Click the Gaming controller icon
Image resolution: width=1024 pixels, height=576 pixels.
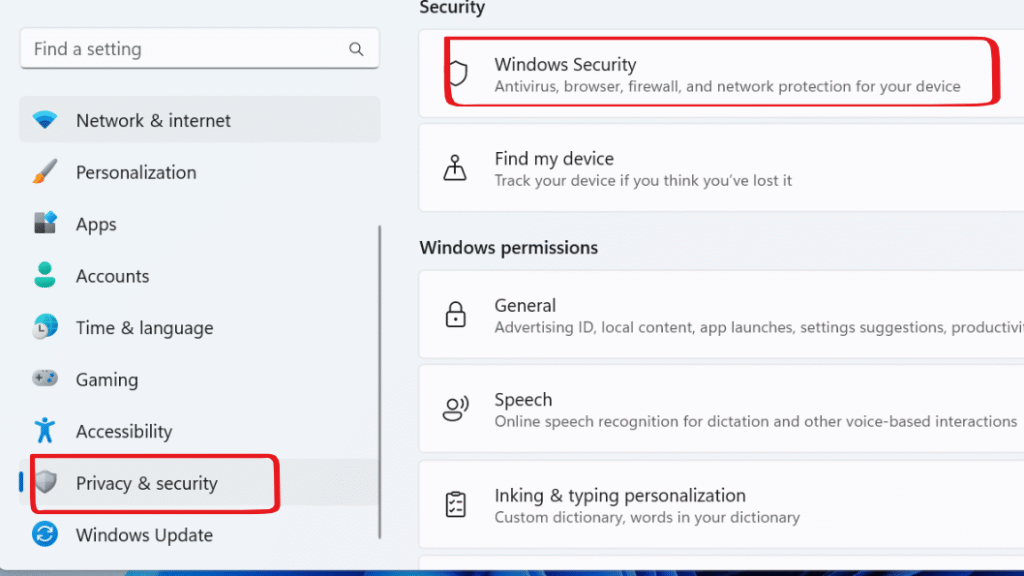(x=45, y=378)
